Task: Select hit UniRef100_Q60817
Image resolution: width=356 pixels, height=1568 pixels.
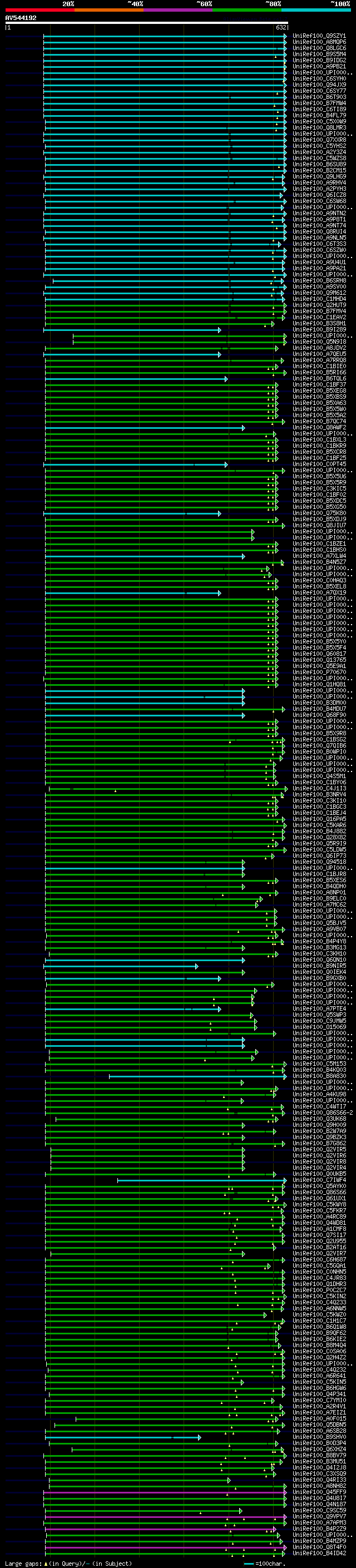Action: pos(319,654)
